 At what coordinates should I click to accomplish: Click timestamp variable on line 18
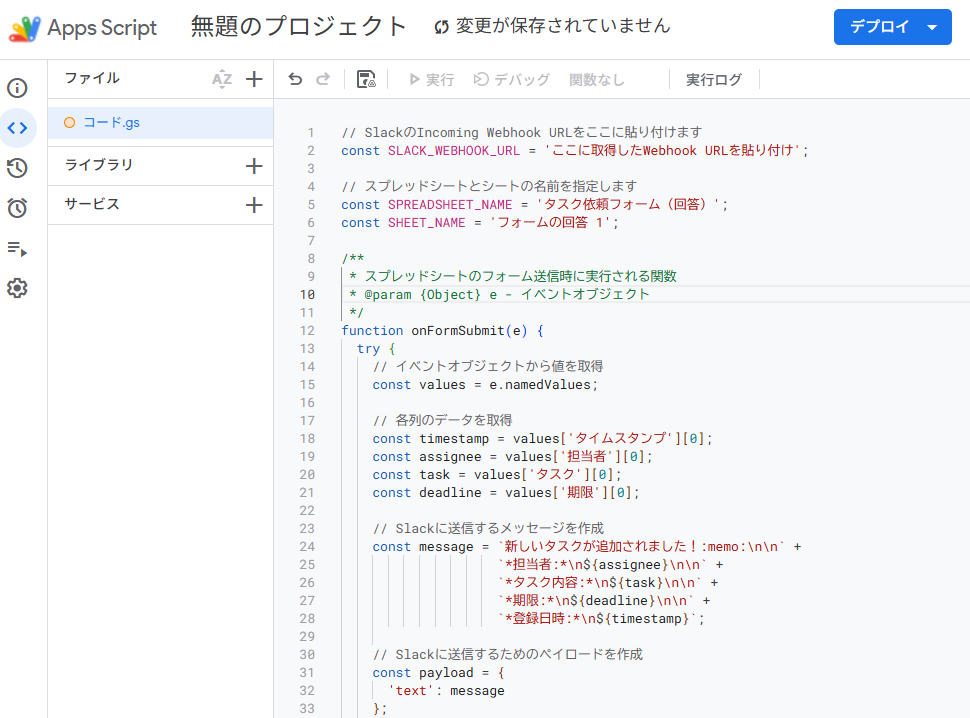453,438
